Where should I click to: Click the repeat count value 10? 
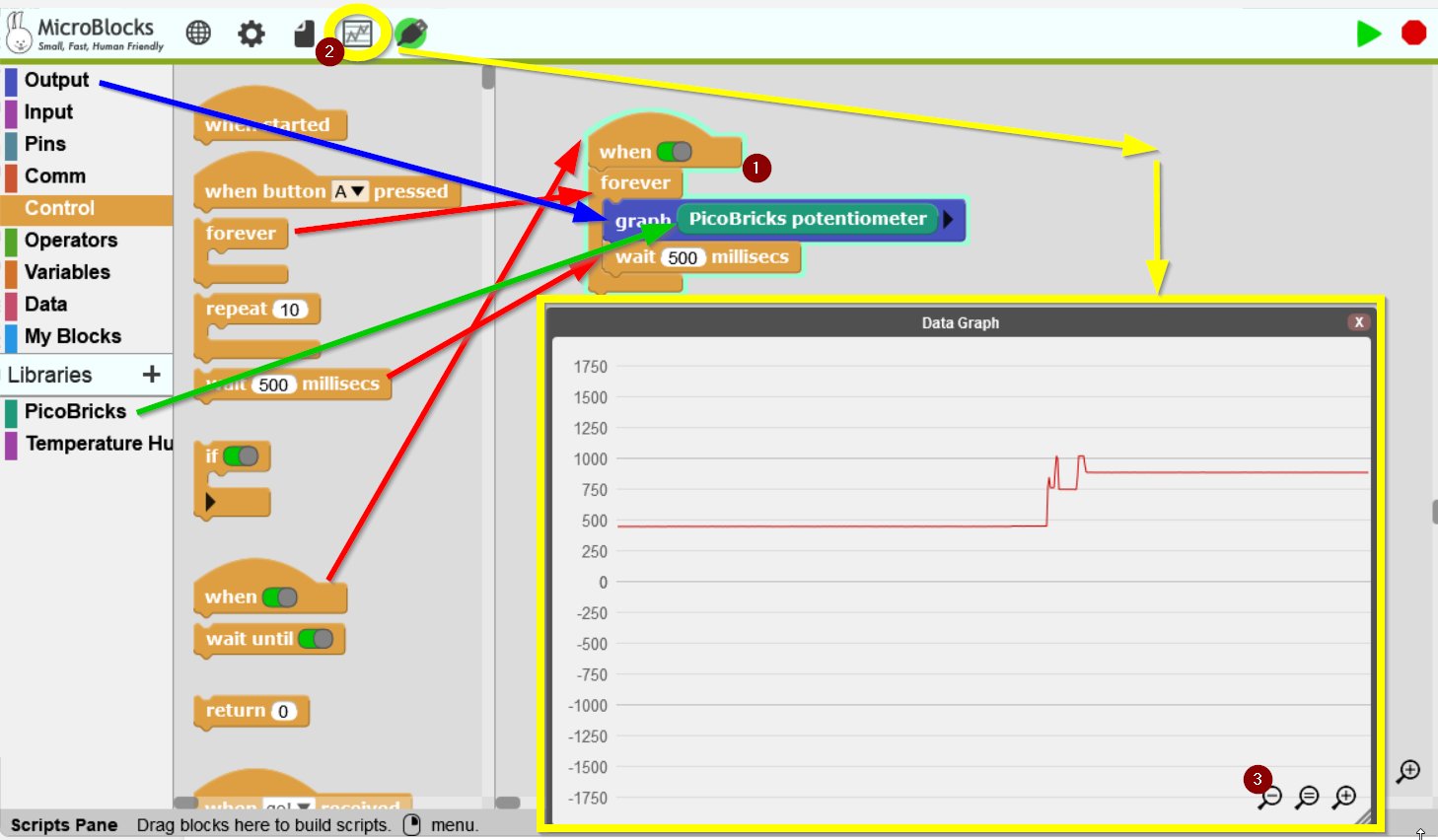click(290, 310)
